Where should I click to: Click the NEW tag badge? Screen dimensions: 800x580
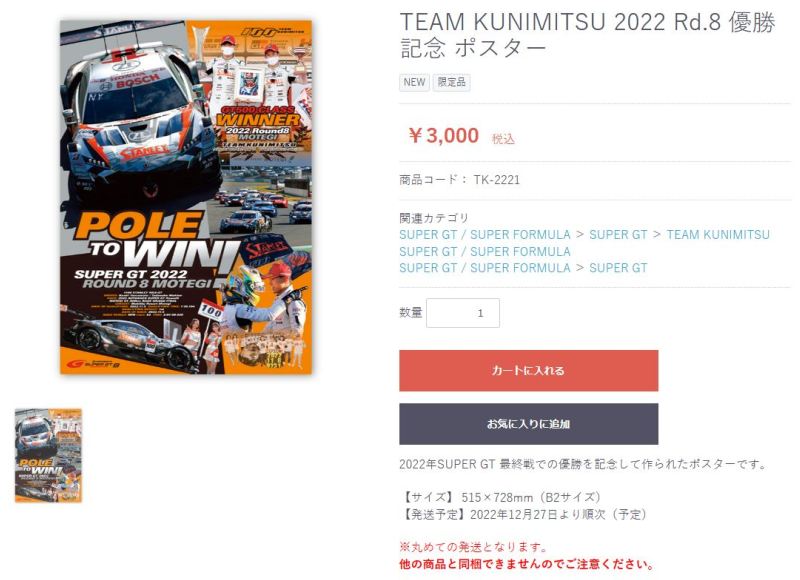pyautogui.click(x=414, y=82)
